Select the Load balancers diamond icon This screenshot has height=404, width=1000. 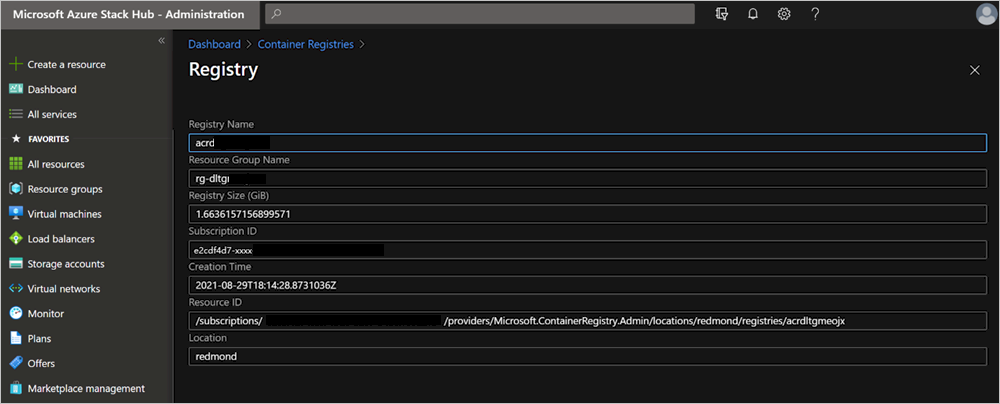[16, 239]
